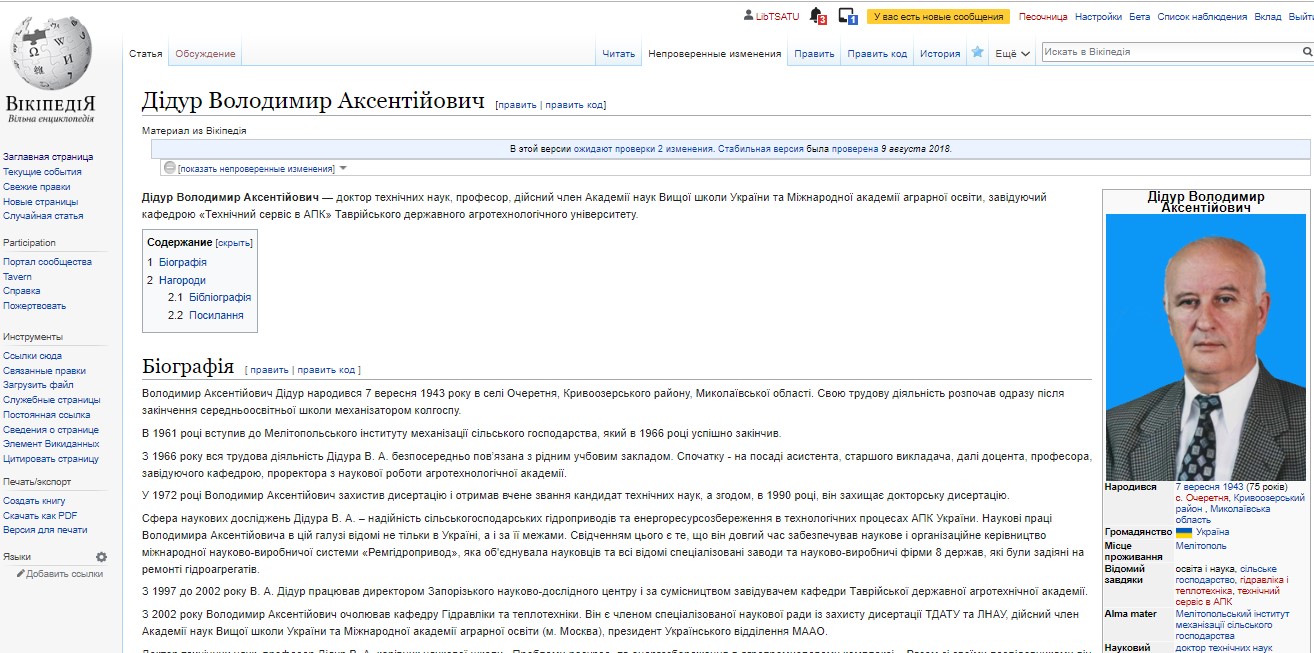Open Свежие правки sidebar link
The image size is (1314, 653).
click(x=36, y=187)
